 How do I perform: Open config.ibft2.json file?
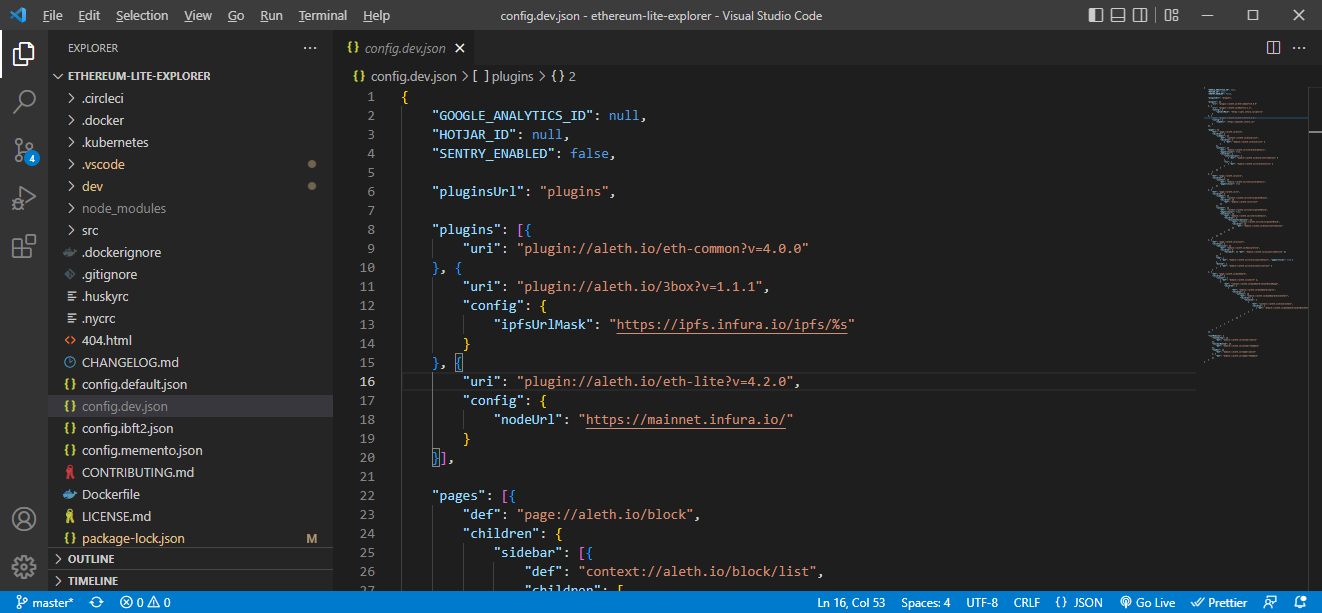pyautogui.click(x=190, y=428)
